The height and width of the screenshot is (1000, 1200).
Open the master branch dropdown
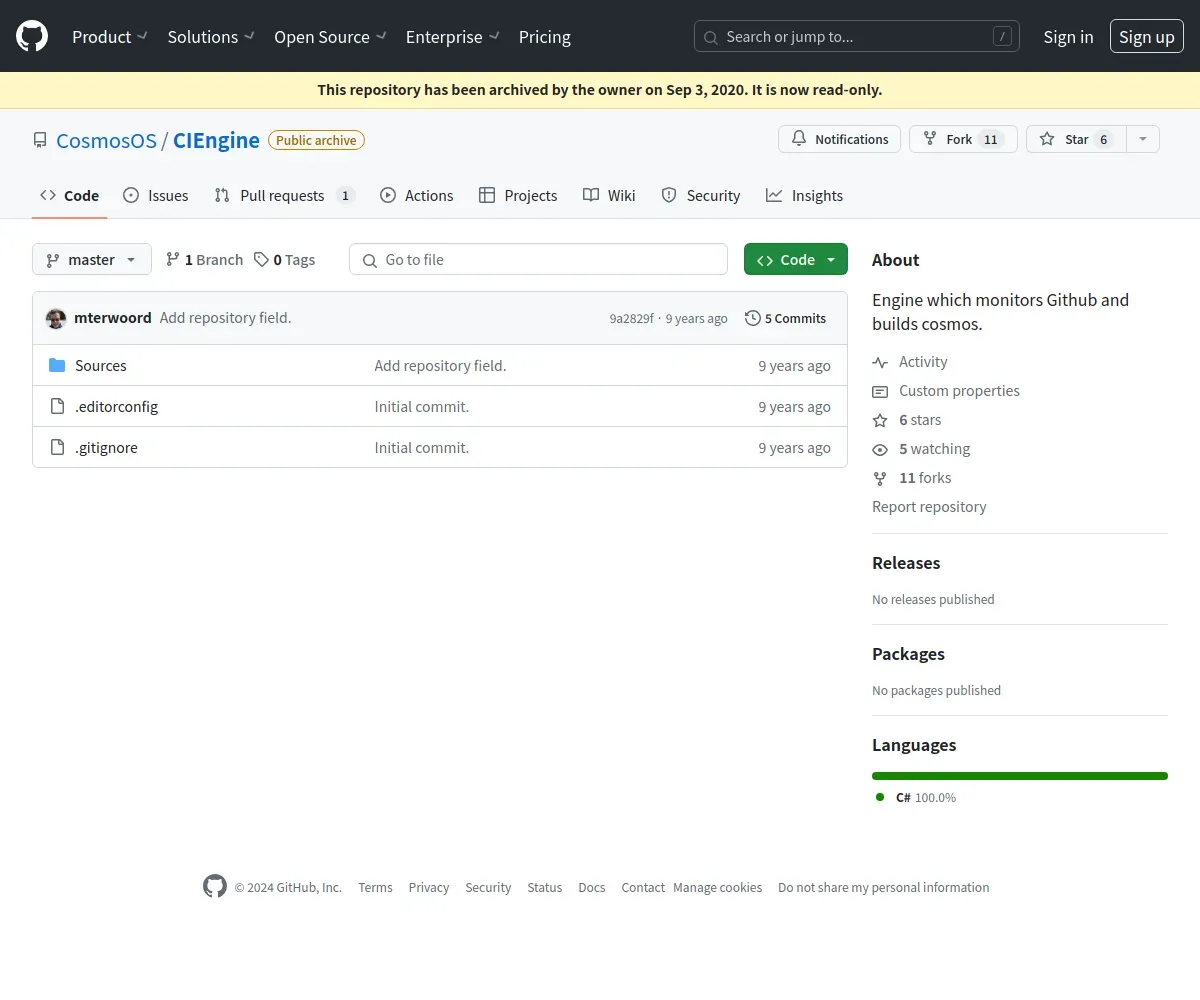92,259
